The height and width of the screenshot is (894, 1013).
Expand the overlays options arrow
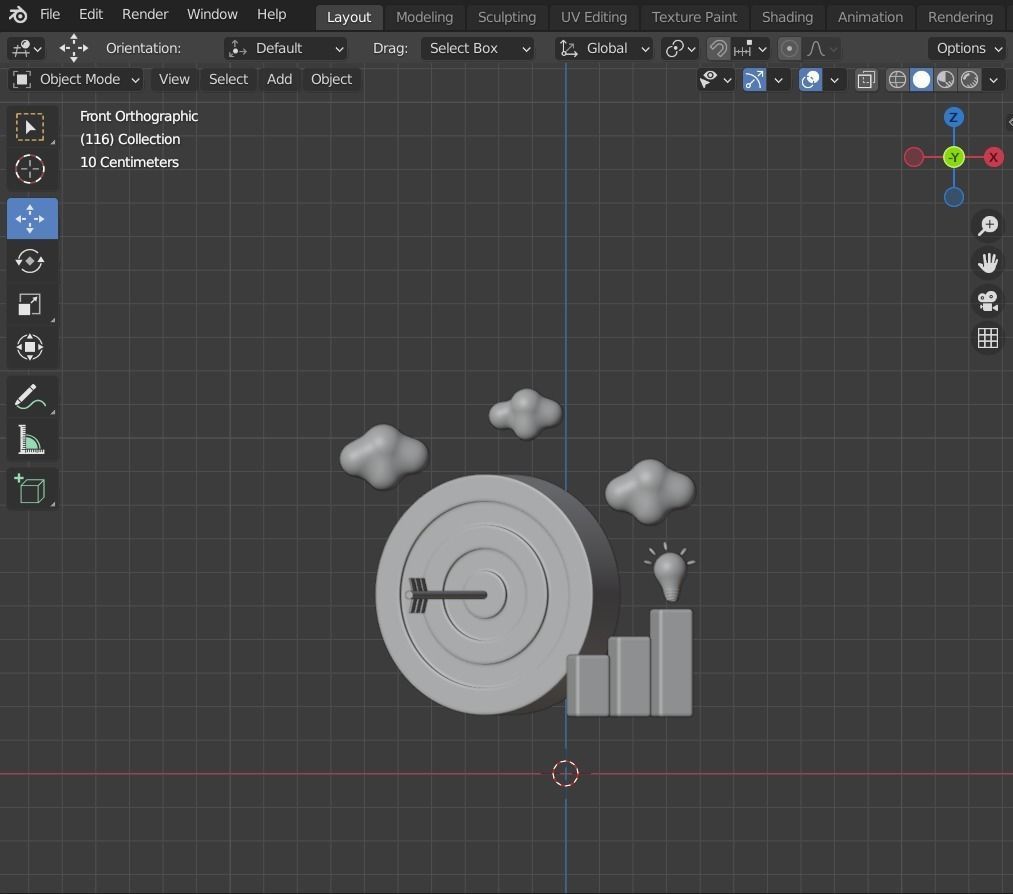834,80
